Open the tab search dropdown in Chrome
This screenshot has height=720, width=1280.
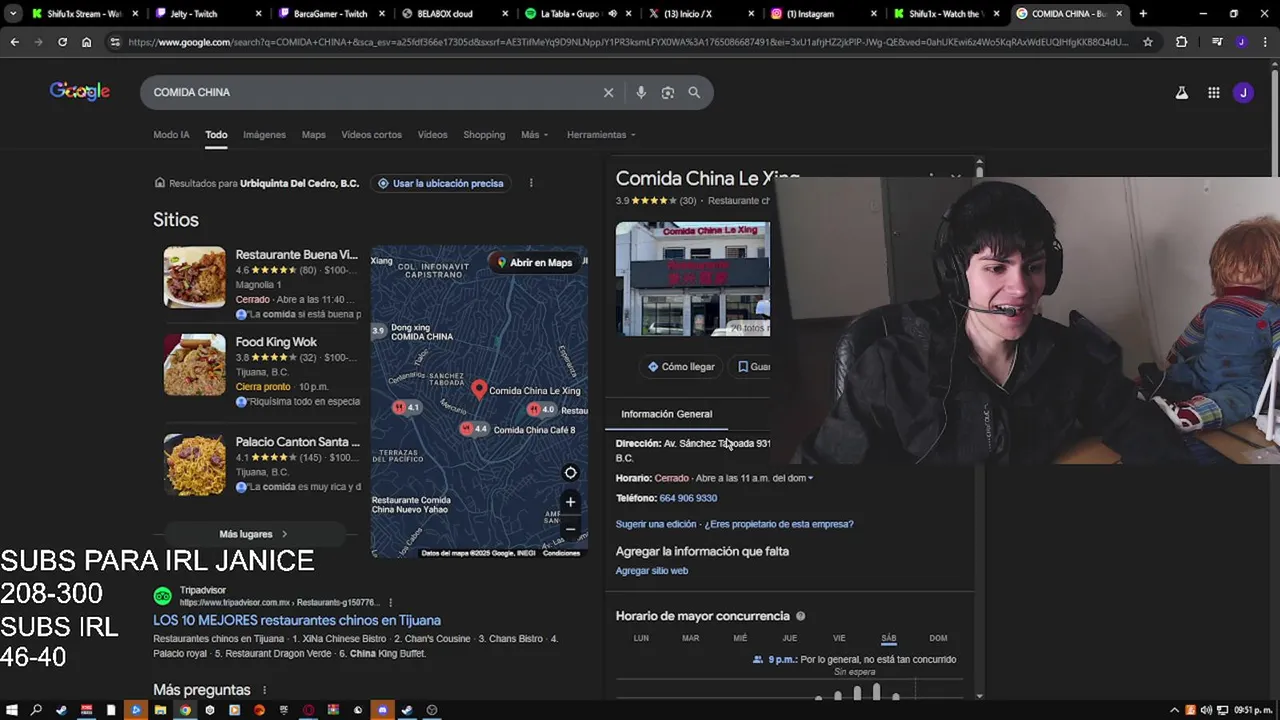13,14
